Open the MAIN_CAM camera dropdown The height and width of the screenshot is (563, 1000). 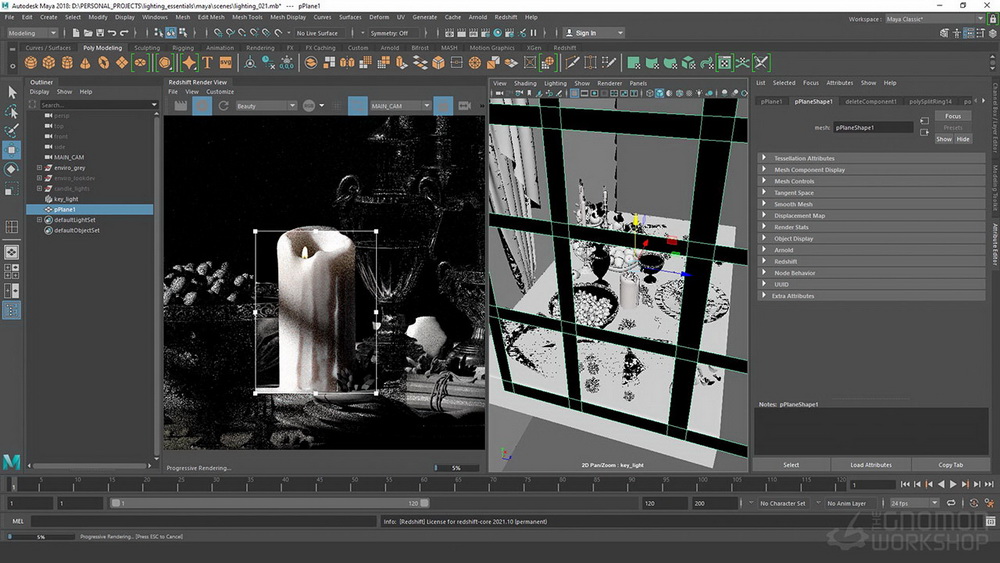click(x=400, y=106)
